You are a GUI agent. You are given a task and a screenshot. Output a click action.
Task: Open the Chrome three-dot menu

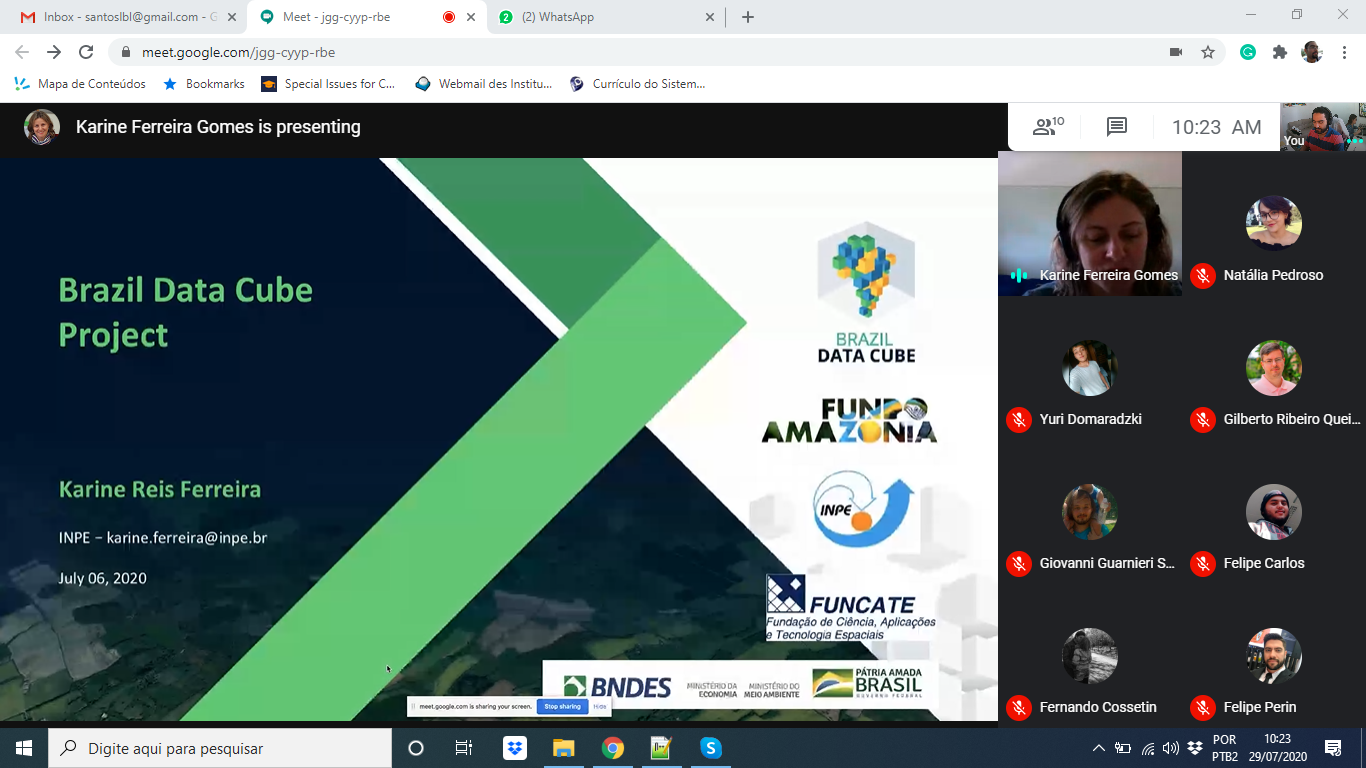(1343, 52)
